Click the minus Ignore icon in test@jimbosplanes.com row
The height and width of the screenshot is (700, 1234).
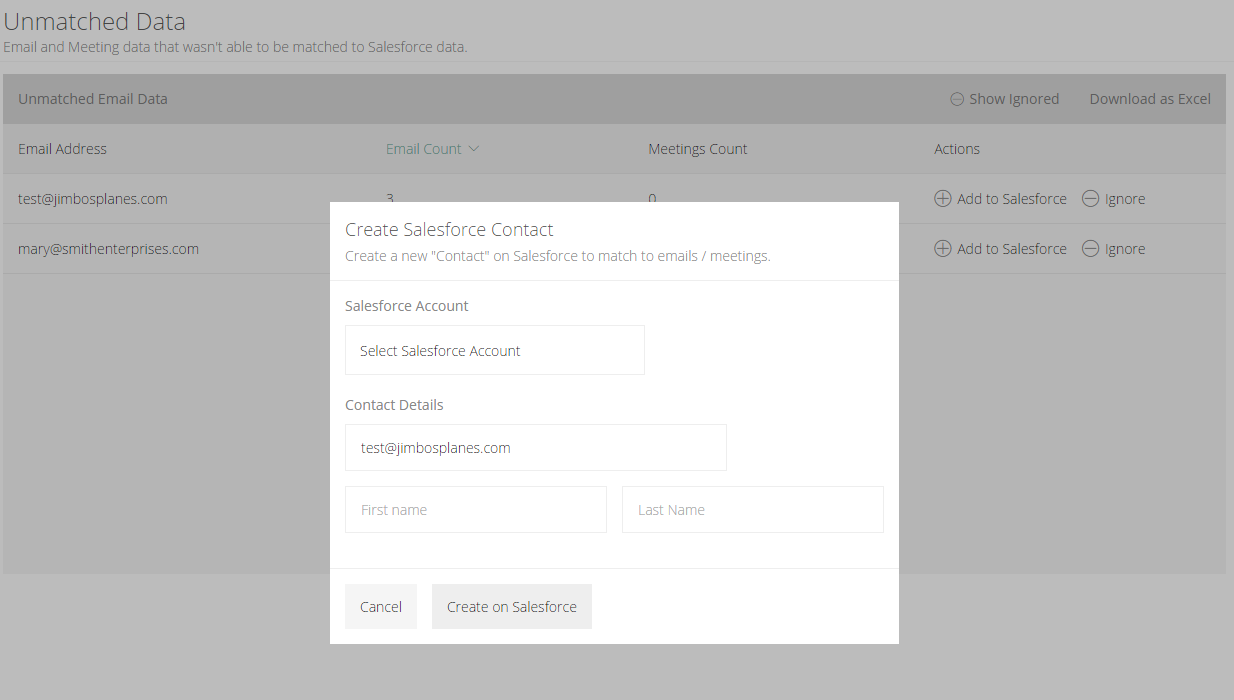[1090, 199]
